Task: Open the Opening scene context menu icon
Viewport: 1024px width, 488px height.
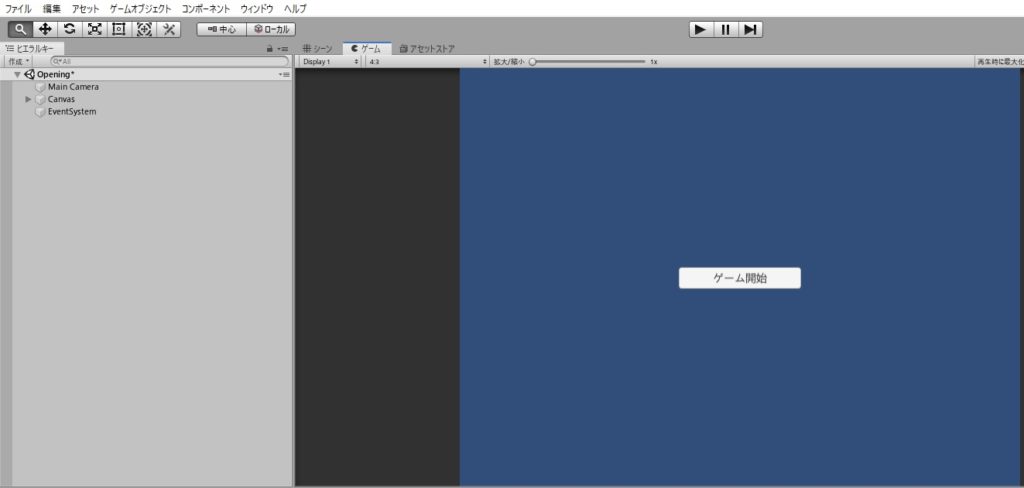Action: coord(283,74)
